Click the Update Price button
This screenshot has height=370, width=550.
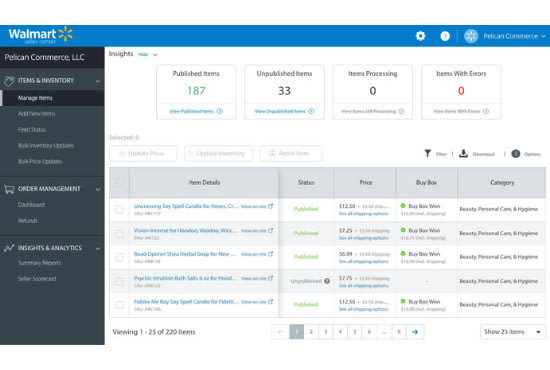143,154
